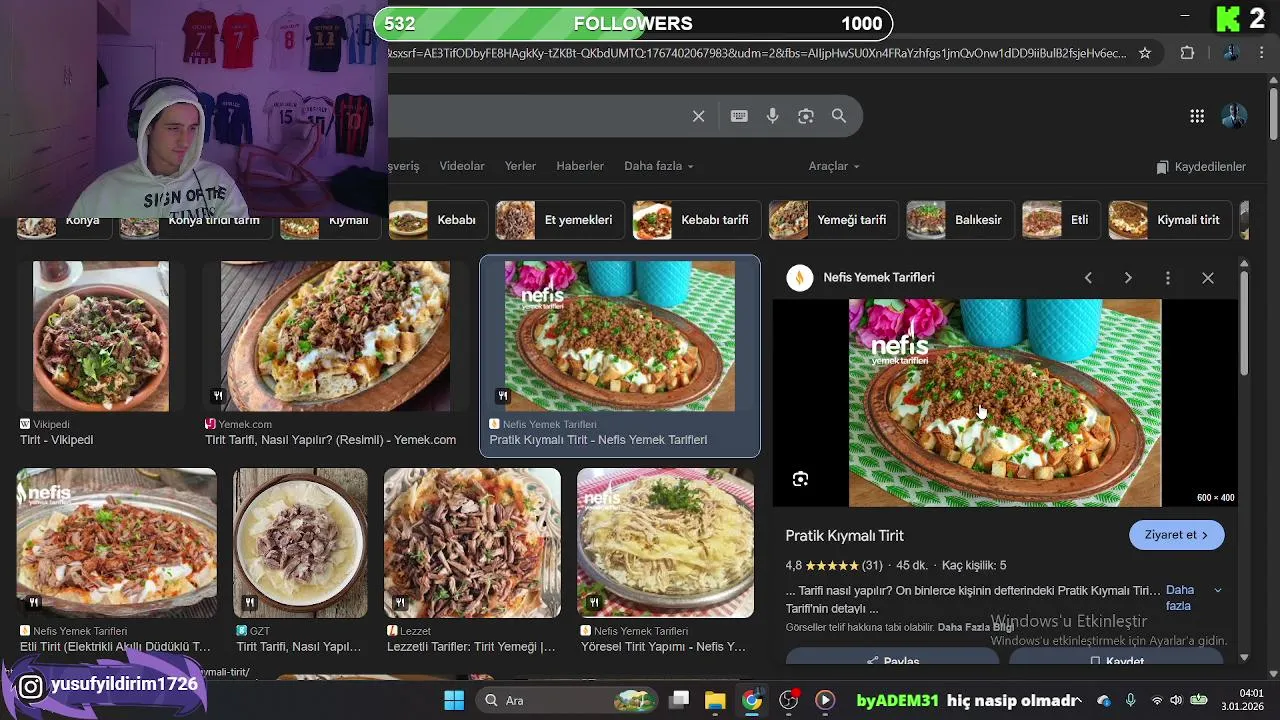Open the network Wi-Fi tray icon

[1157, 700]
